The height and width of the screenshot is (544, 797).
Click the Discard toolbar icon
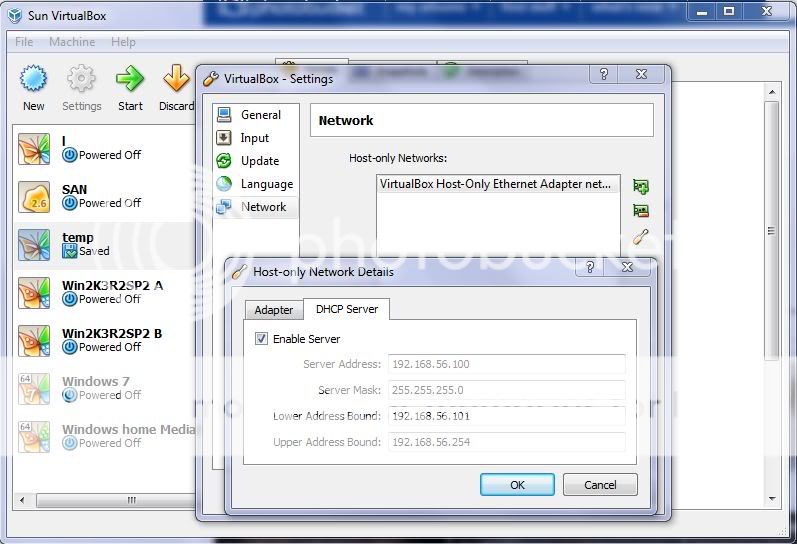[176, 80]
